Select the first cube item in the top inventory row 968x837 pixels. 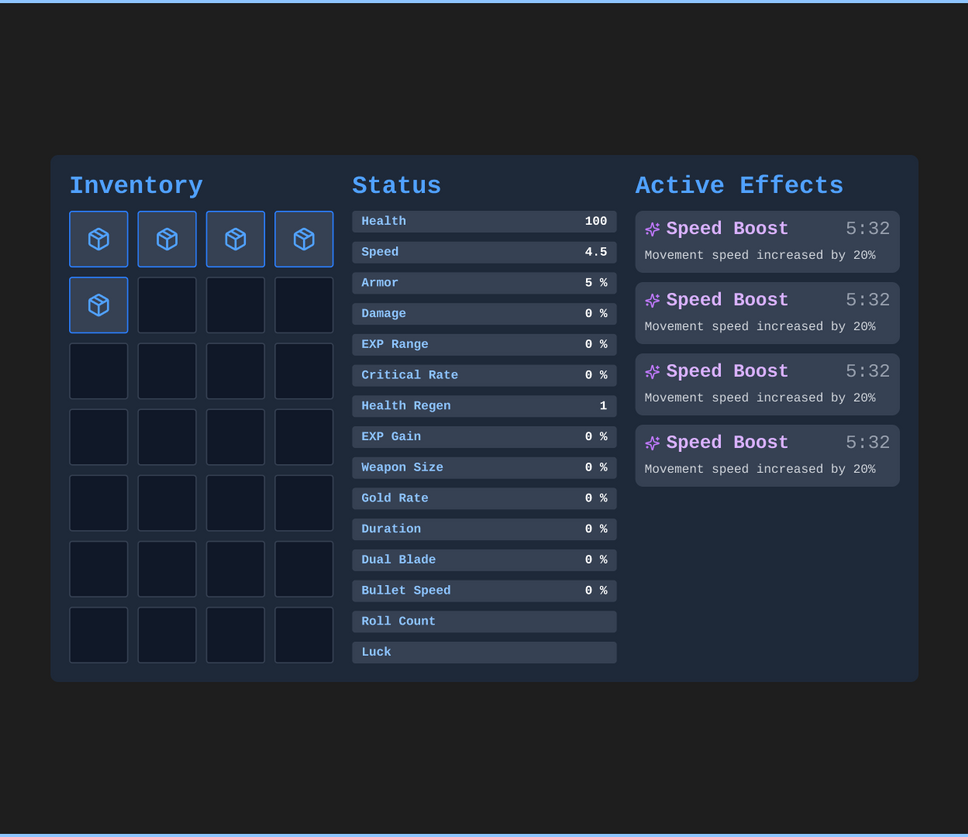(x=99, y=239)
